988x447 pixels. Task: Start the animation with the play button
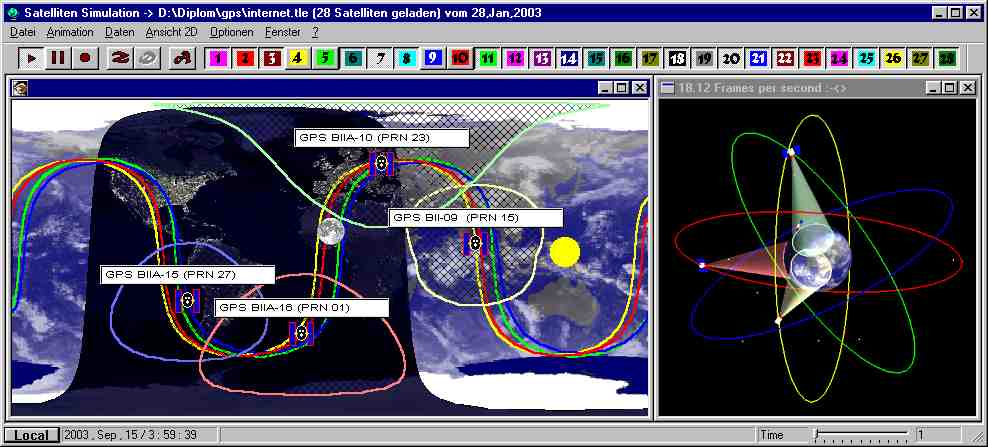[x=31, y=58]
